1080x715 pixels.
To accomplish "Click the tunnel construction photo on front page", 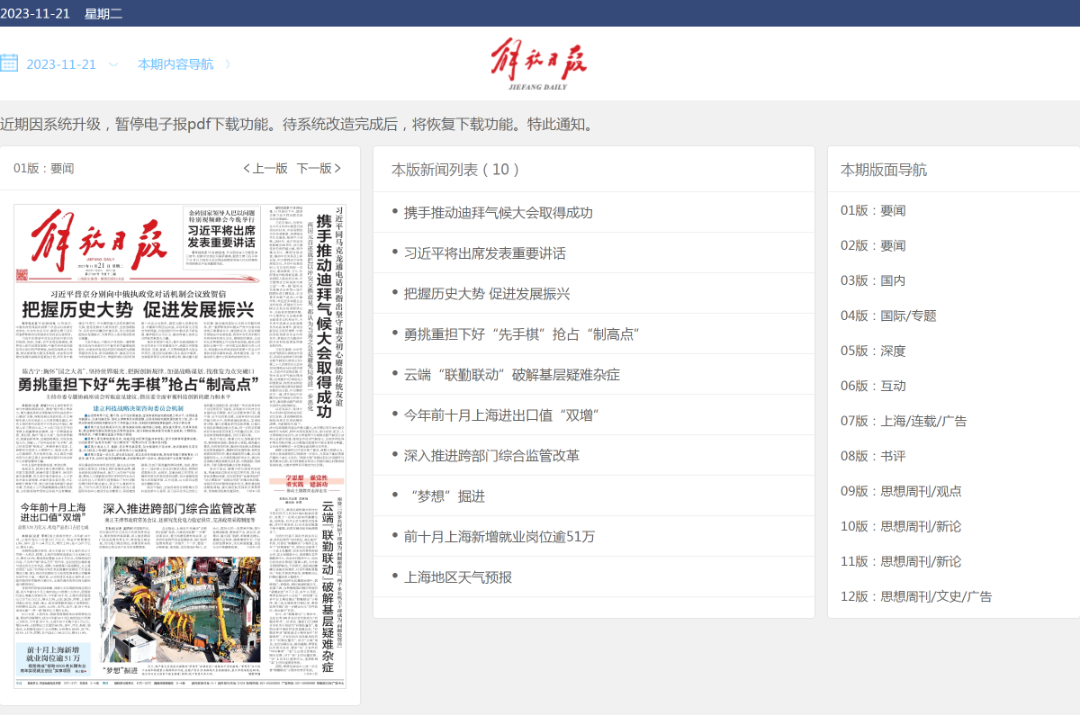I will (181, 608).
